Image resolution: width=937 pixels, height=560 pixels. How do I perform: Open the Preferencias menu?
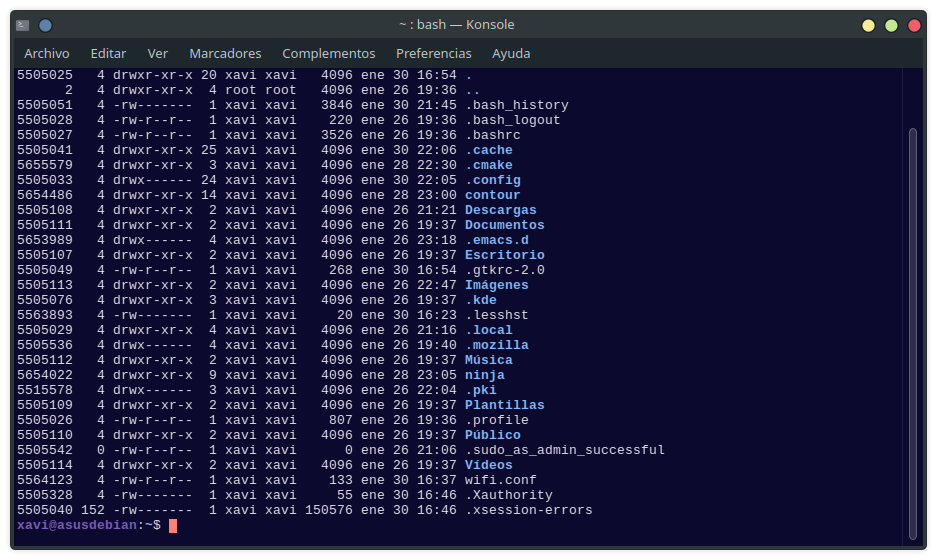[434, 53]
